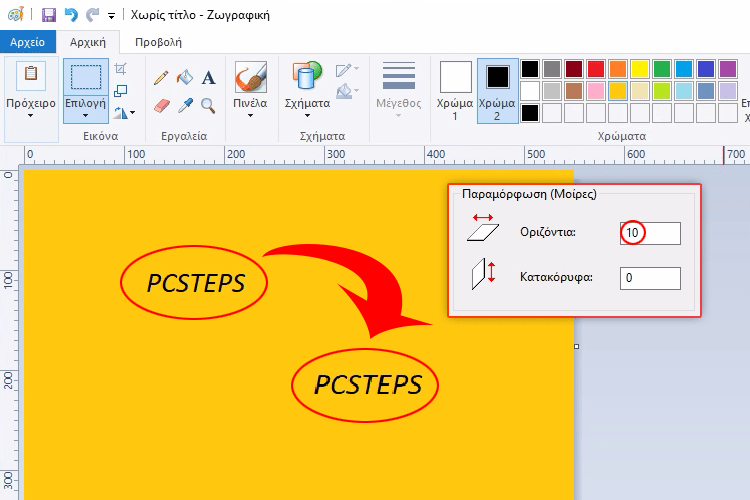Switch to the Αρχική tab
The height and width of the screenshot is (500, 750).
pos(88,42)
